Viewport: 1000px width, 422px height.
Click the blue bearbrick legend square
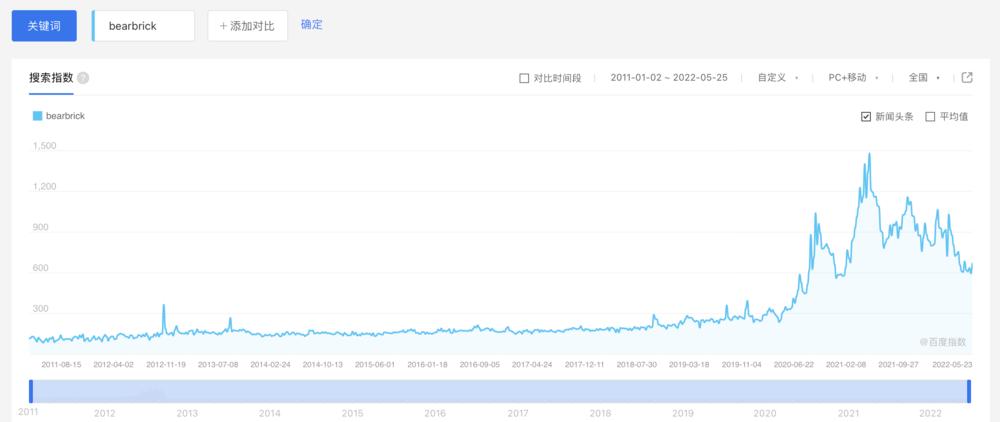tap(38, 116)
